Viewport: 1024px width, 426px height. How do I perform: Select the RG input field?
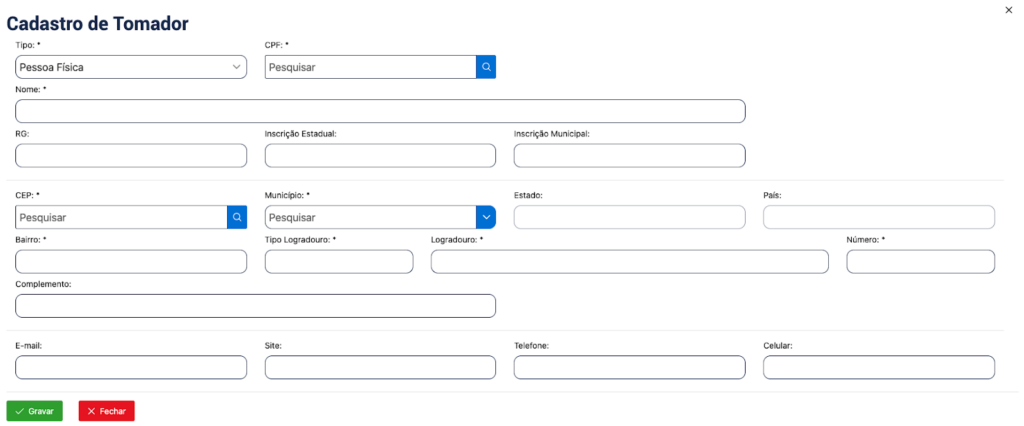click(x=131, y=155)
